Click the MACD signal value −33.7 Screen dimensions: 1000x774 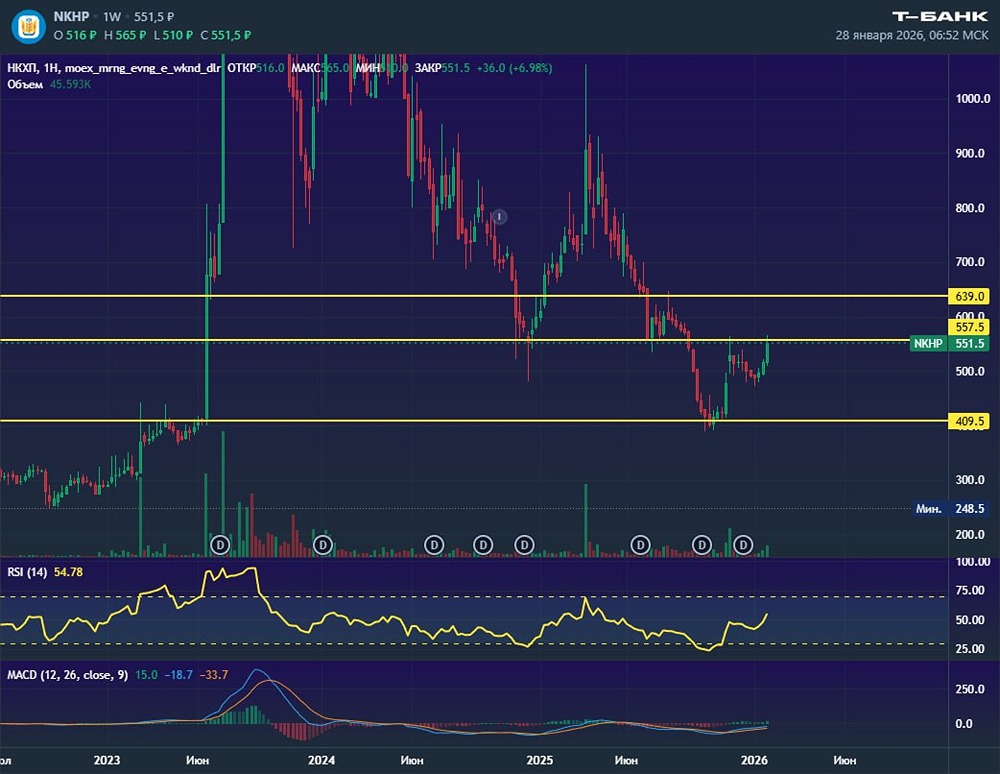click(214, 675)
